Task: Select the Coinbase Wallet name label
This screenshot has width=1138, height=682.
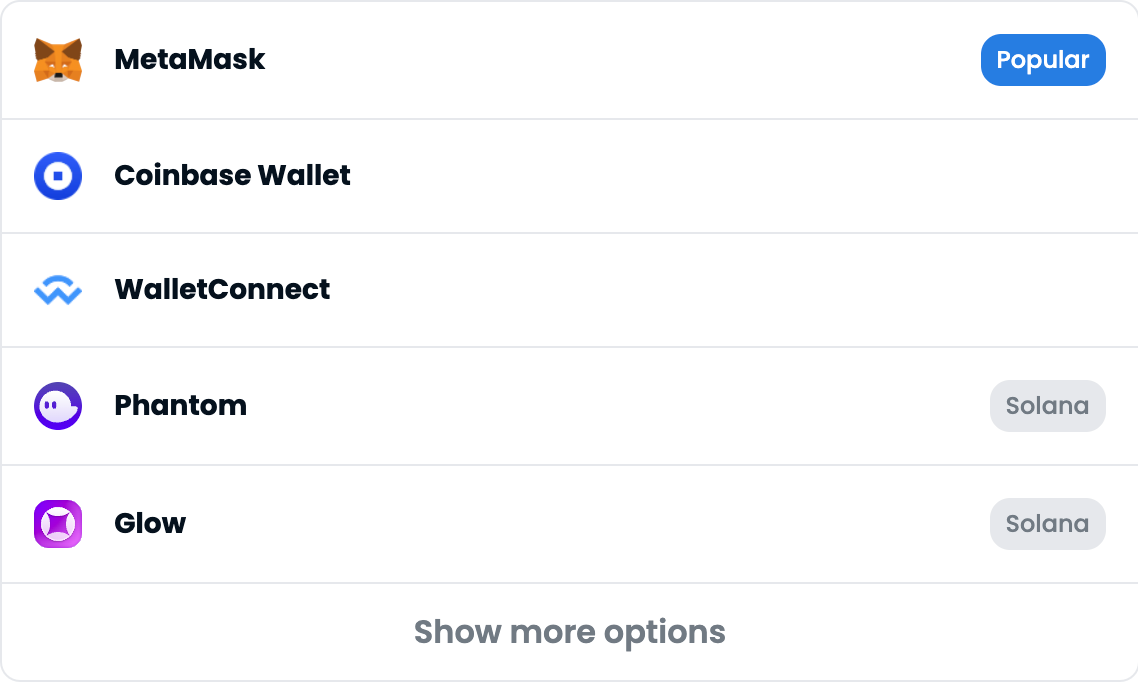Action: [232, 176]
